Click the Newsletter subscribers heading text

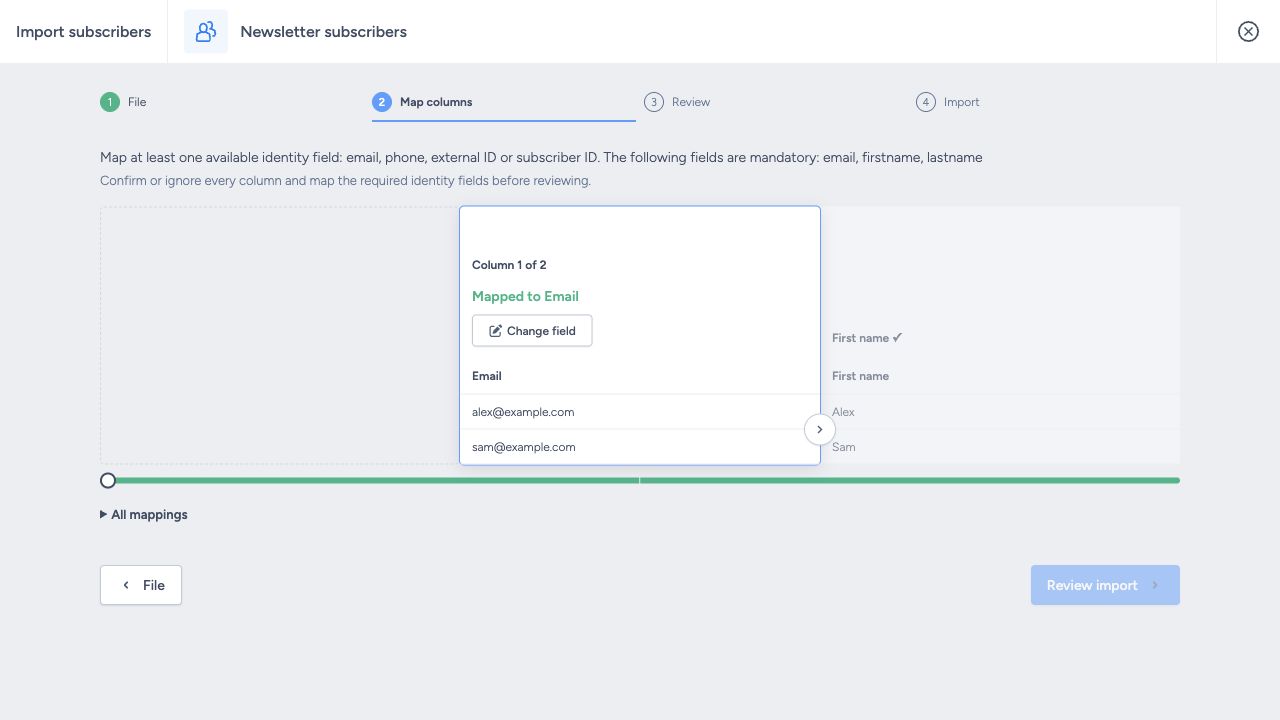pos(324,32)
